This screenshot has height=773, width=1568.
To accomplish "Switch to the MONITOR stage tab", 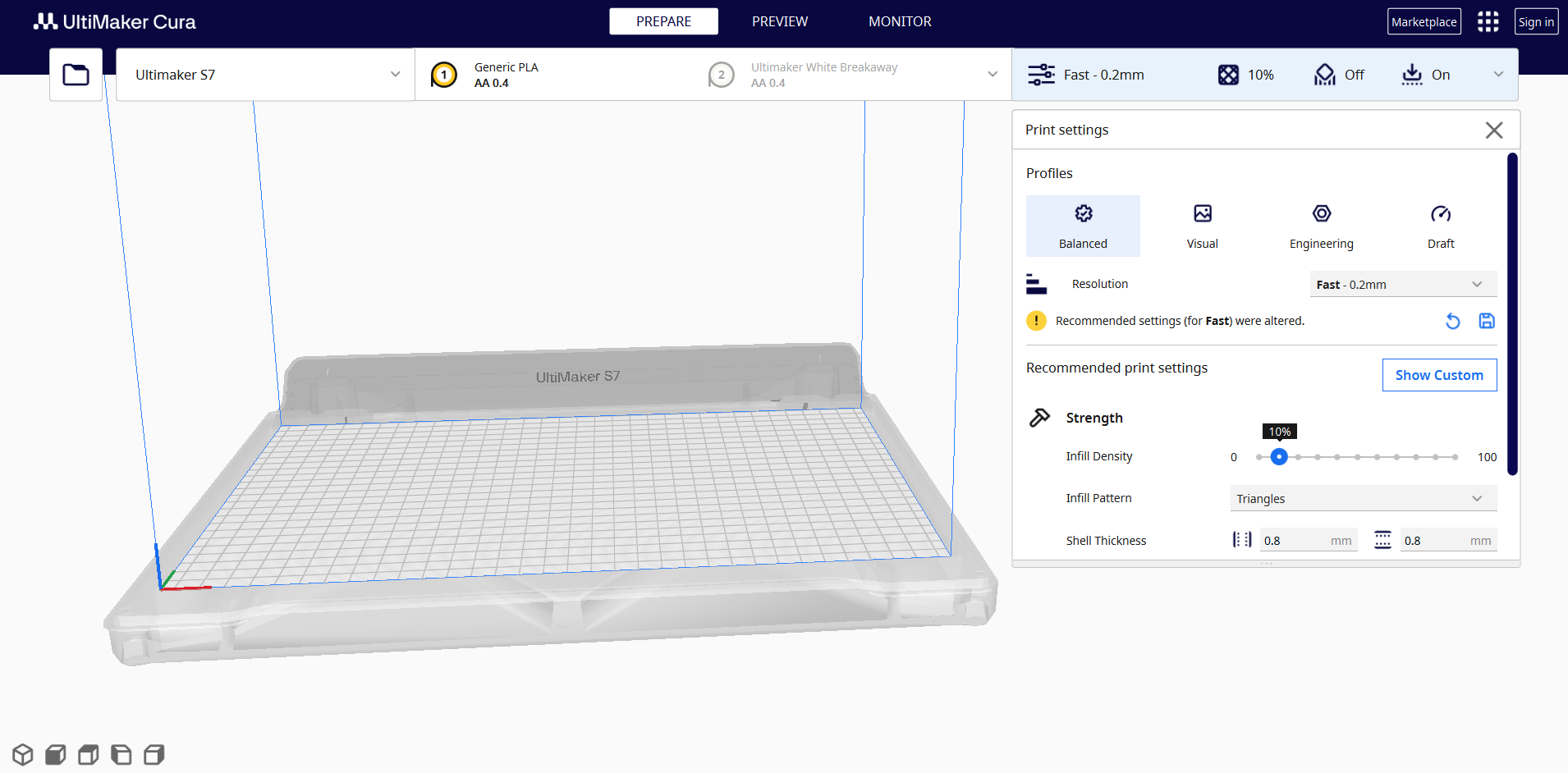I will pos(900,21).
